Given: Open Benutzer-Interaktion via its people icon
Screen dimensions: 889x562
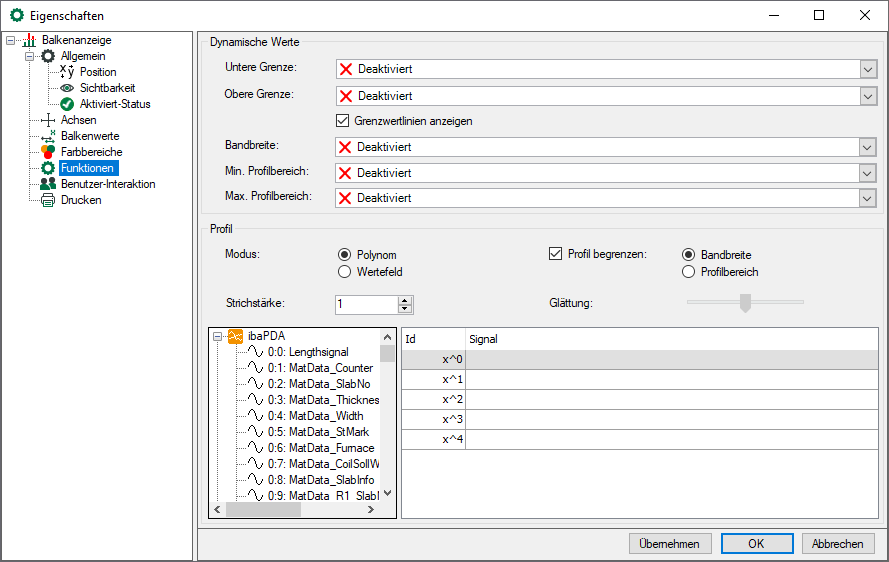Looking at the screenshot, I should [48, 184].
